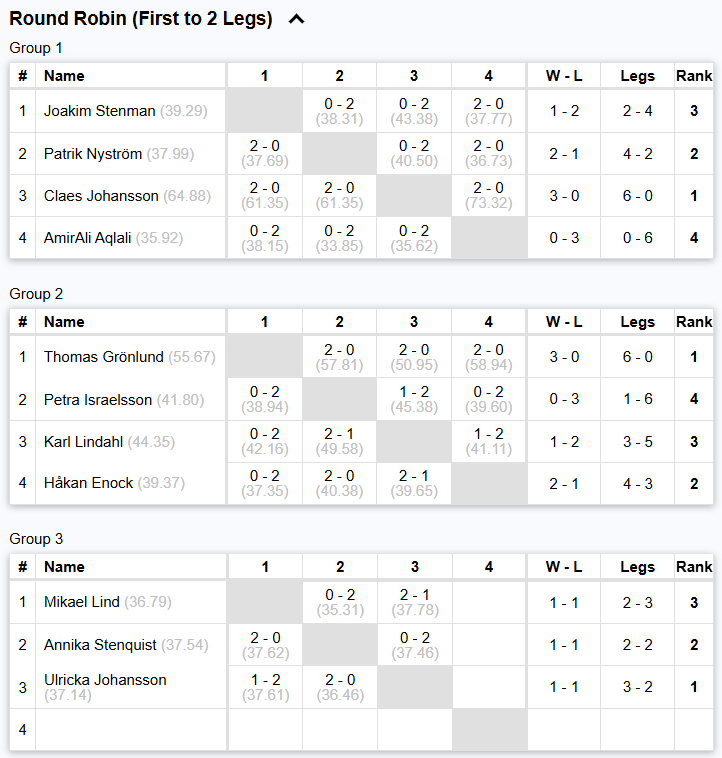Click the W - L header in Group 3
Image resolution: width=722 pixels, height=758 pixels.
564,567
